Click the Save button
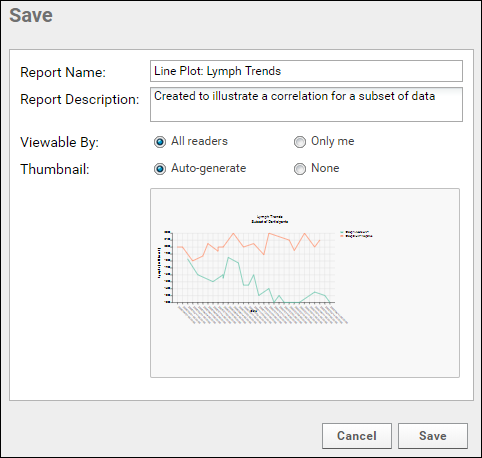Image resolution: width=482 pixels, height=458 pixels. 433,436
